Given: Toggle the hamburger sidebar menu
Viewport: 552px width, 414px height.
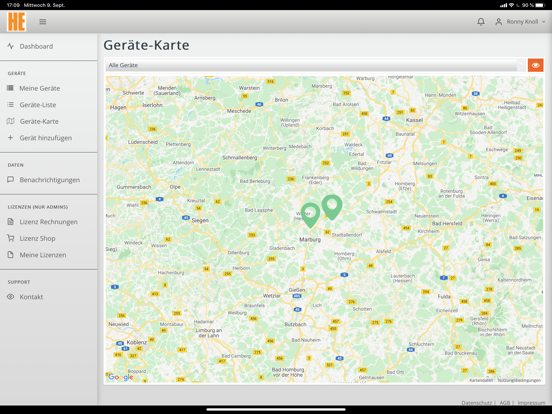Looking at the screenshot, I should (x=43, y=22).
